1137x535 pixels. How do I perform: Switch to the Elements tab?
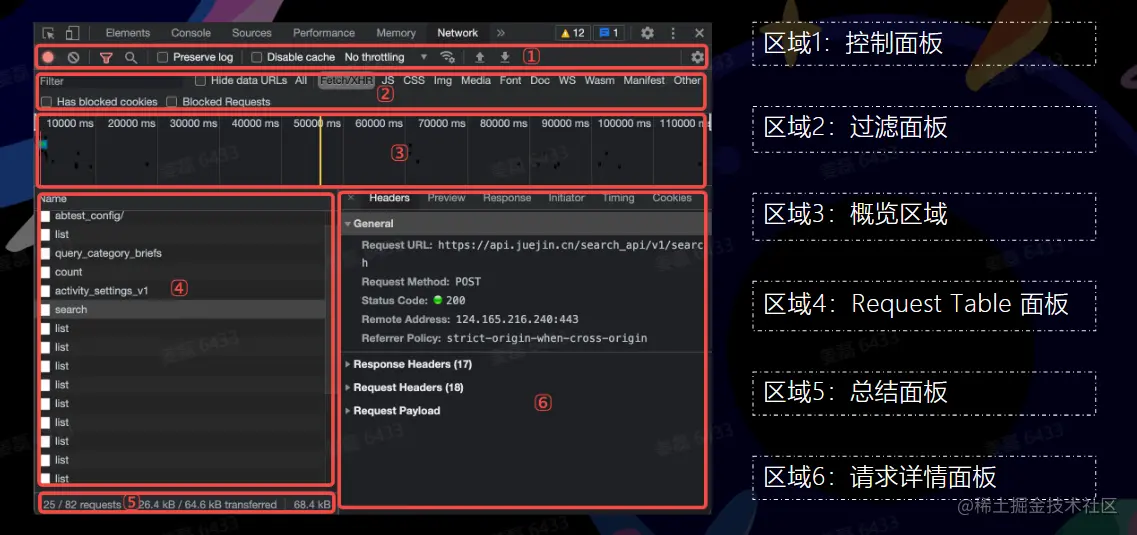click(128, 33)
